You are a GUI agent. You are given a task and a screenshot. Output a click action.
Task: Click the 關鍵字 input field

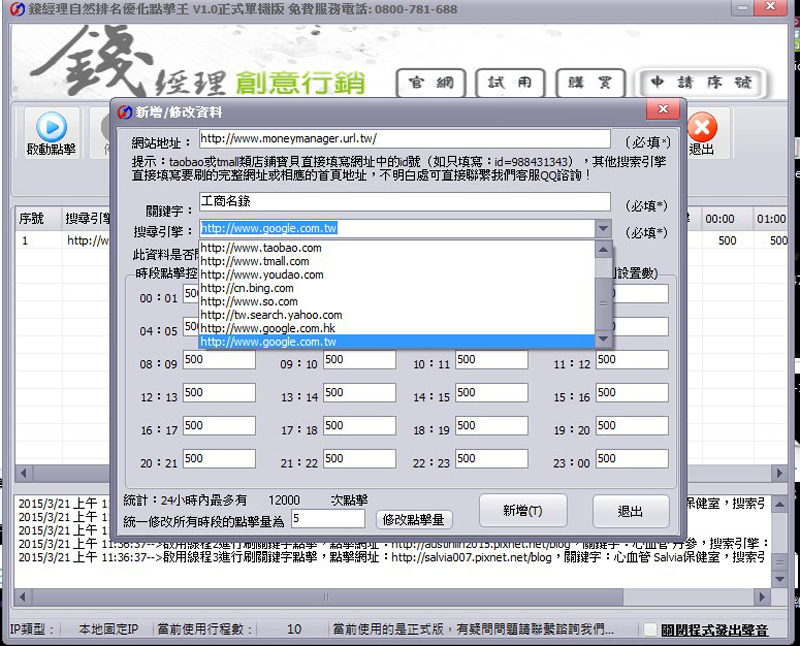(x=405, y=201)
